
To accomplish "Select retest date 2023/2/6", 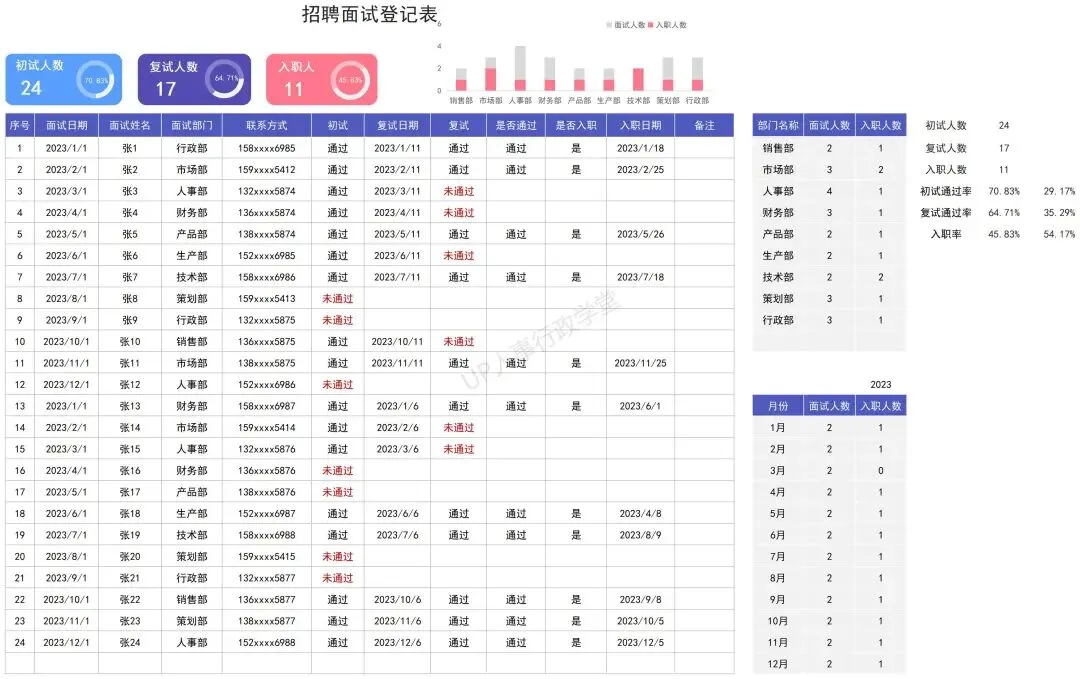I will (x=397, y=427).
